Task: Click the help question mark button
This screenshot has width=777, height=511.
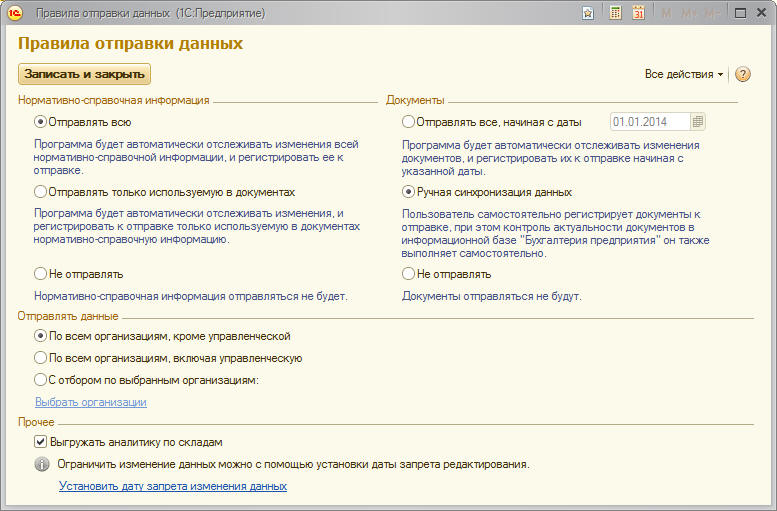Action: pyautogui.click(x=742, y=74)
